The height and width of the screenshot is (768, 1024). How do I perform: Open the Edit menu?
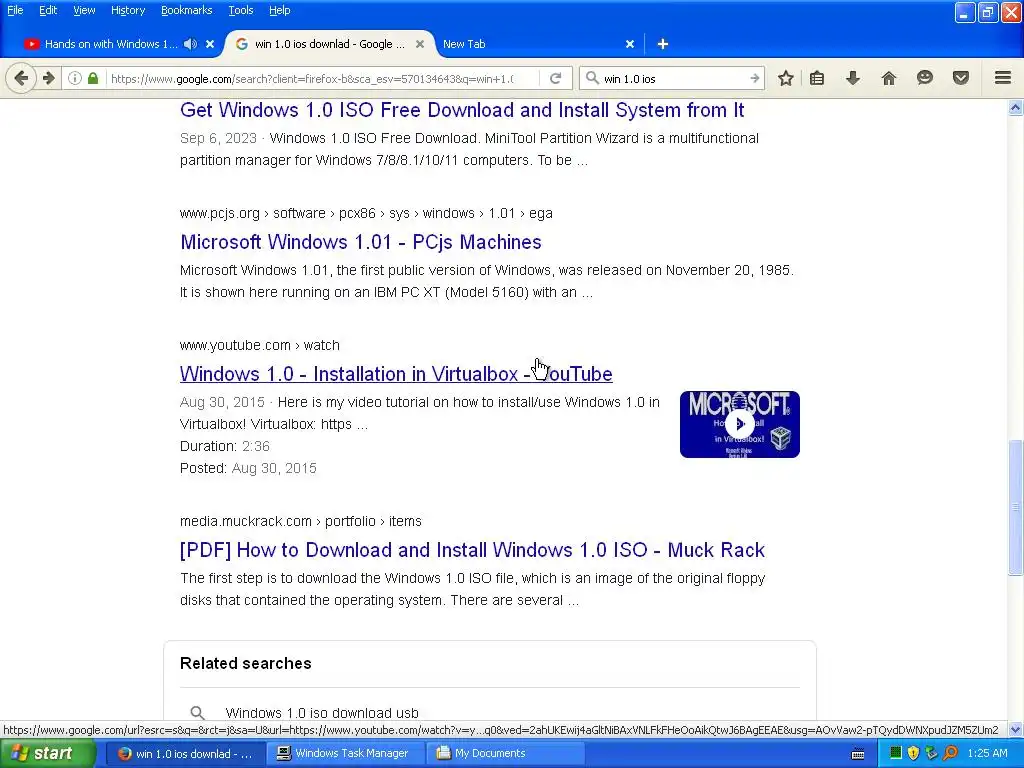48,10
